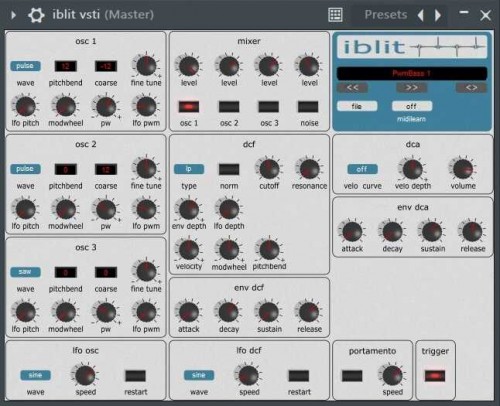Go to previous preset with left arrow
This screenshot has width=500, height=406.
tap(421, 15)
